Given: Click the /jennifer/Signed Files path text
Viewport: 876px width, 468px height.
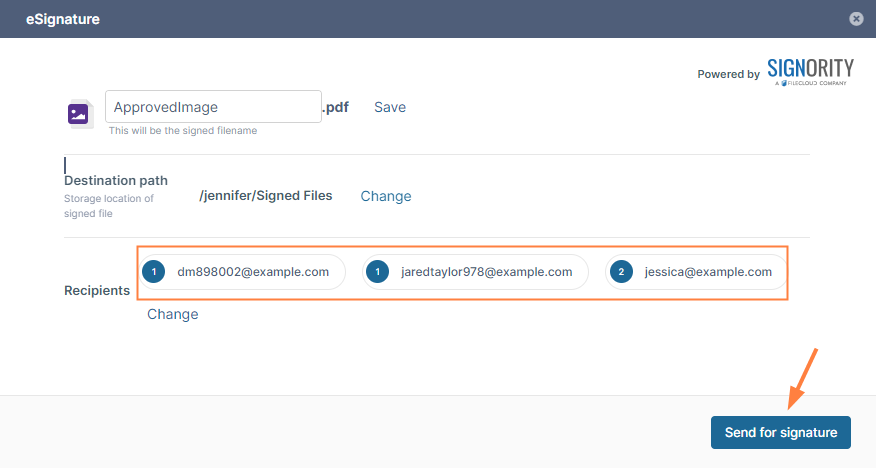Looking at the screenshot, I should tap(266, 196).
